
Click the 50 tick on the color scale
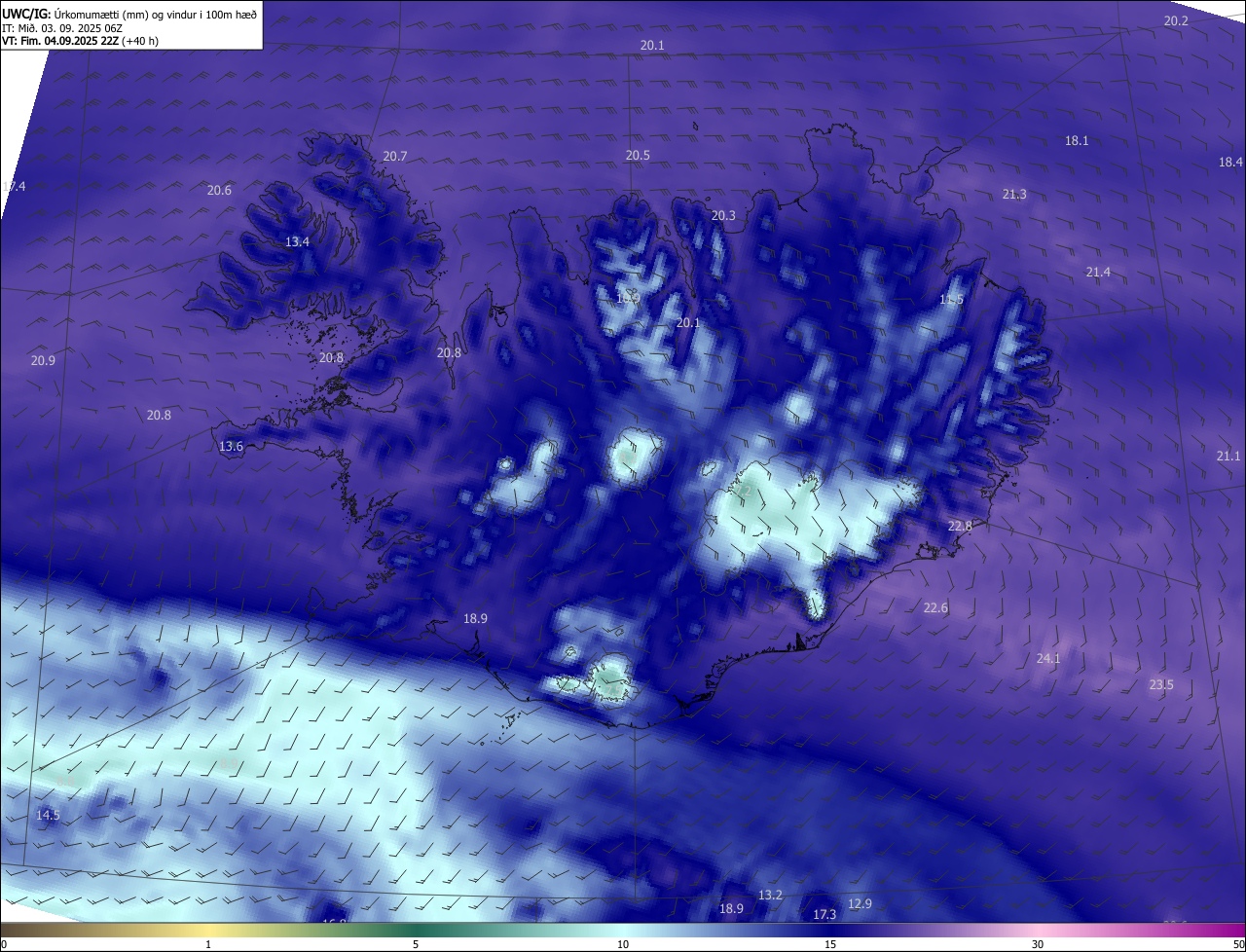pos(1237,944)
